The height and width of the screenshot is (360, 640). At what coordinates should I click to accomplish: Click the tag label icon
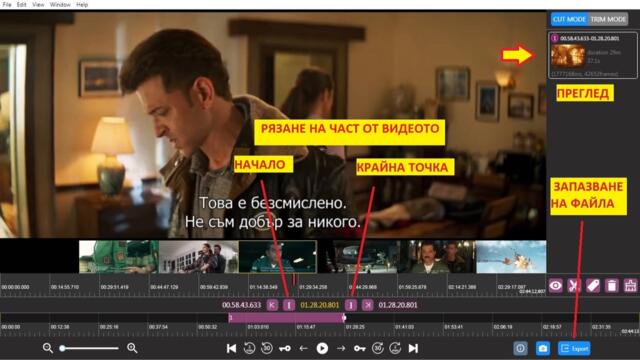(593, 286)
